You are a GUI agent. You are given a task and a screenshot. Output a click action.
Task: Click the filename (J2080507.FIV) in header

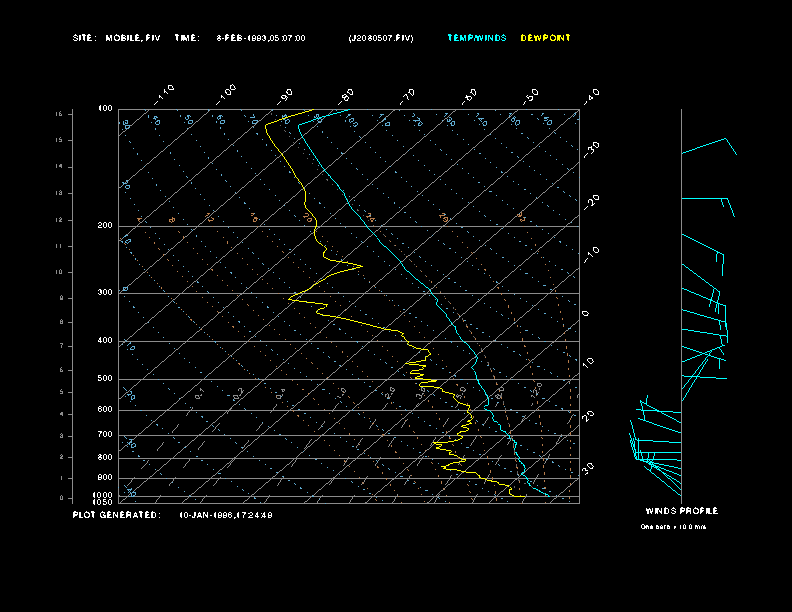(x=380, y=38)
